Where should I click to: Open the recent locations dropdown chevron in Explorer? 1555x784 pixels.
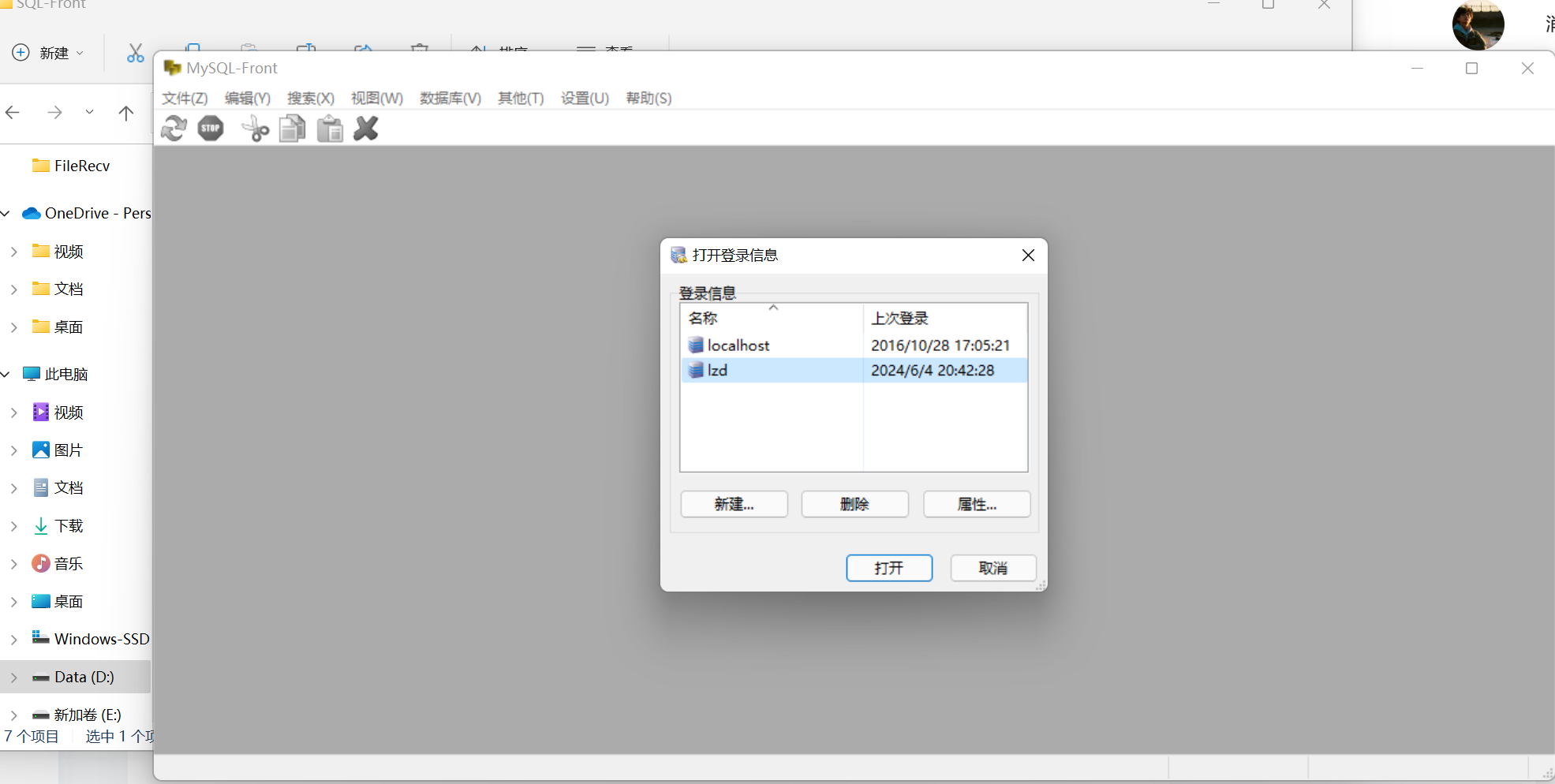[89, 113]
